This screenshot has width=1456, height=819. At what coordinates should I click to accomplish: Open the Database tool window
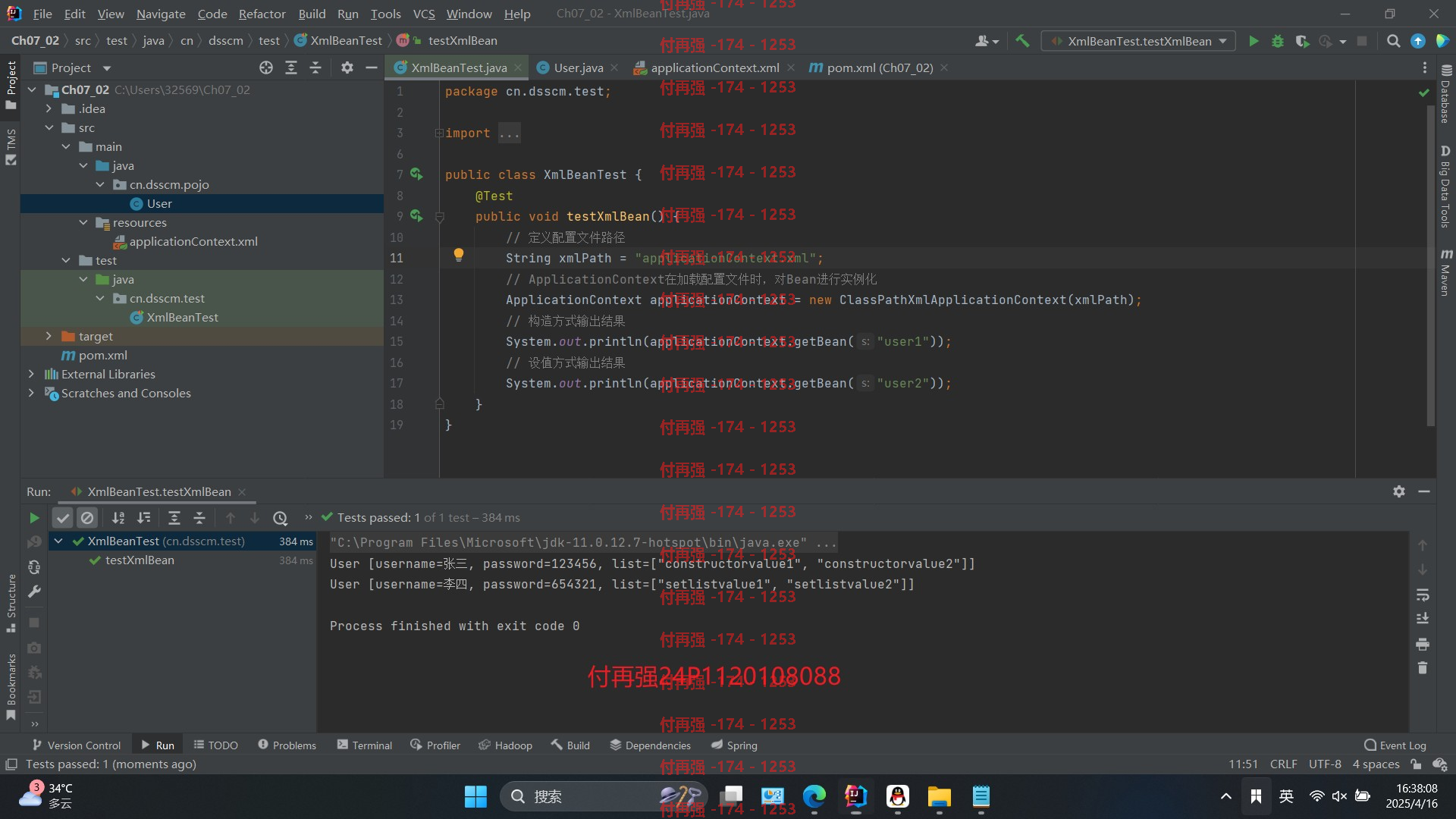pyautogui.click(x=1445, y=94)
